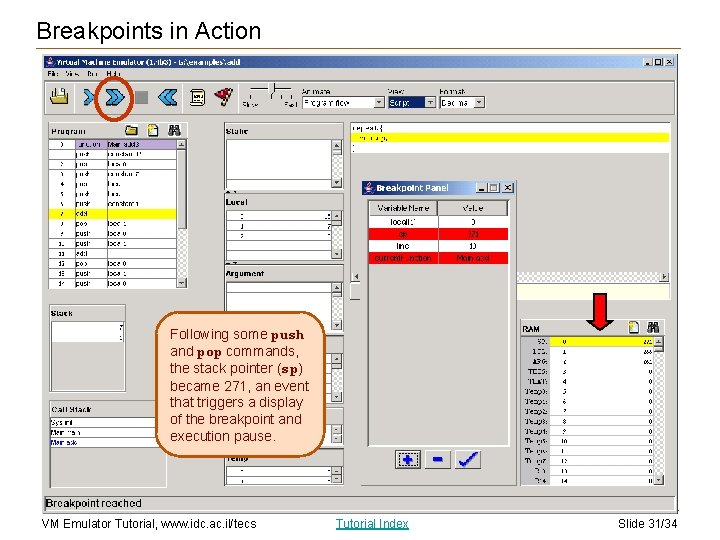This screenshot has width=720, height=540.
Task: Rewind the program with the back double-arrow
Action: click(x=168, y=97)
